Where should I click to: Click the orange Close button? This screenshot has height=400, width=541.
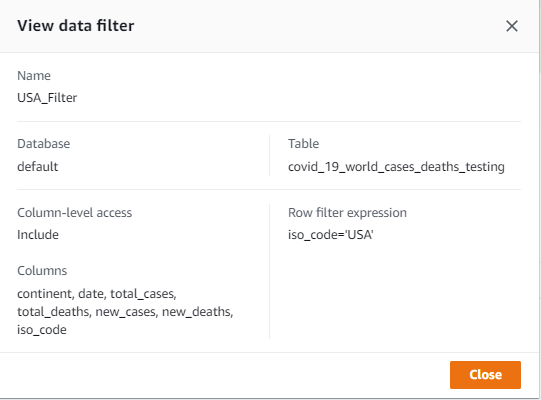[485, 375]
